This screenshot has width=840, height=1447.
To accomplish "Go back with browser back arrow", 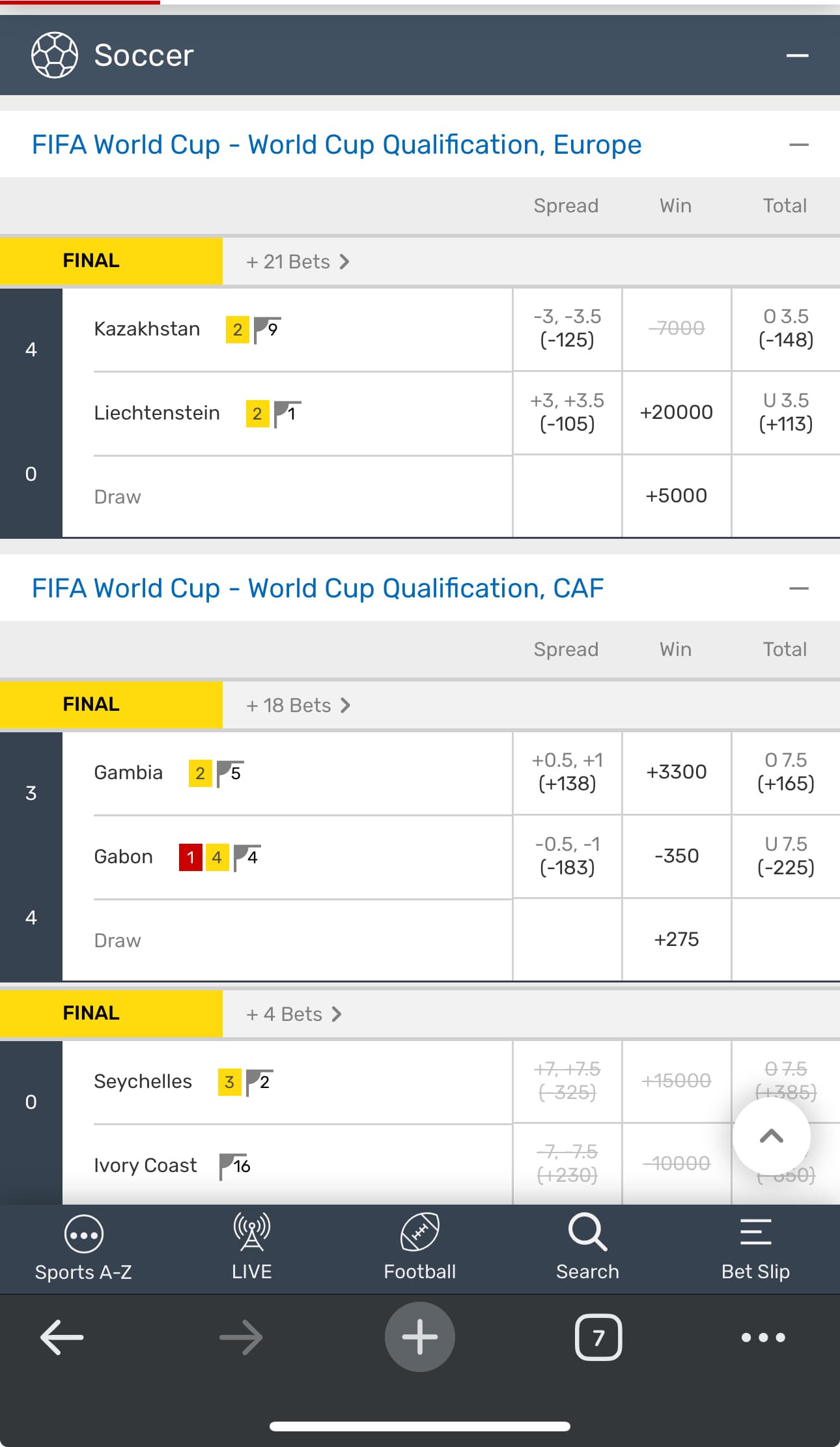I will pos(62,1338).
